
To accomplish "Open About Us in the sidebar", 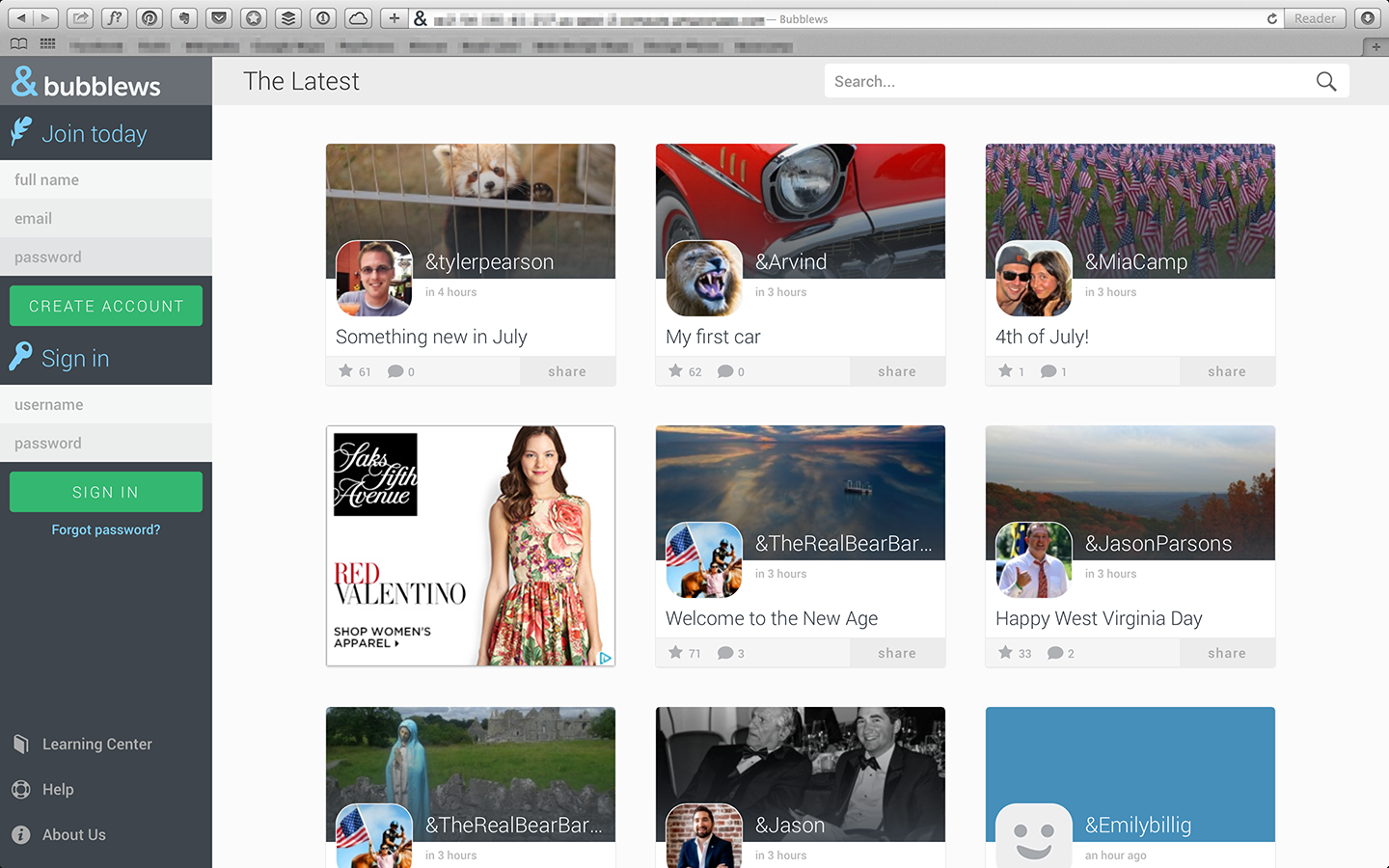I will pos(73,834).
